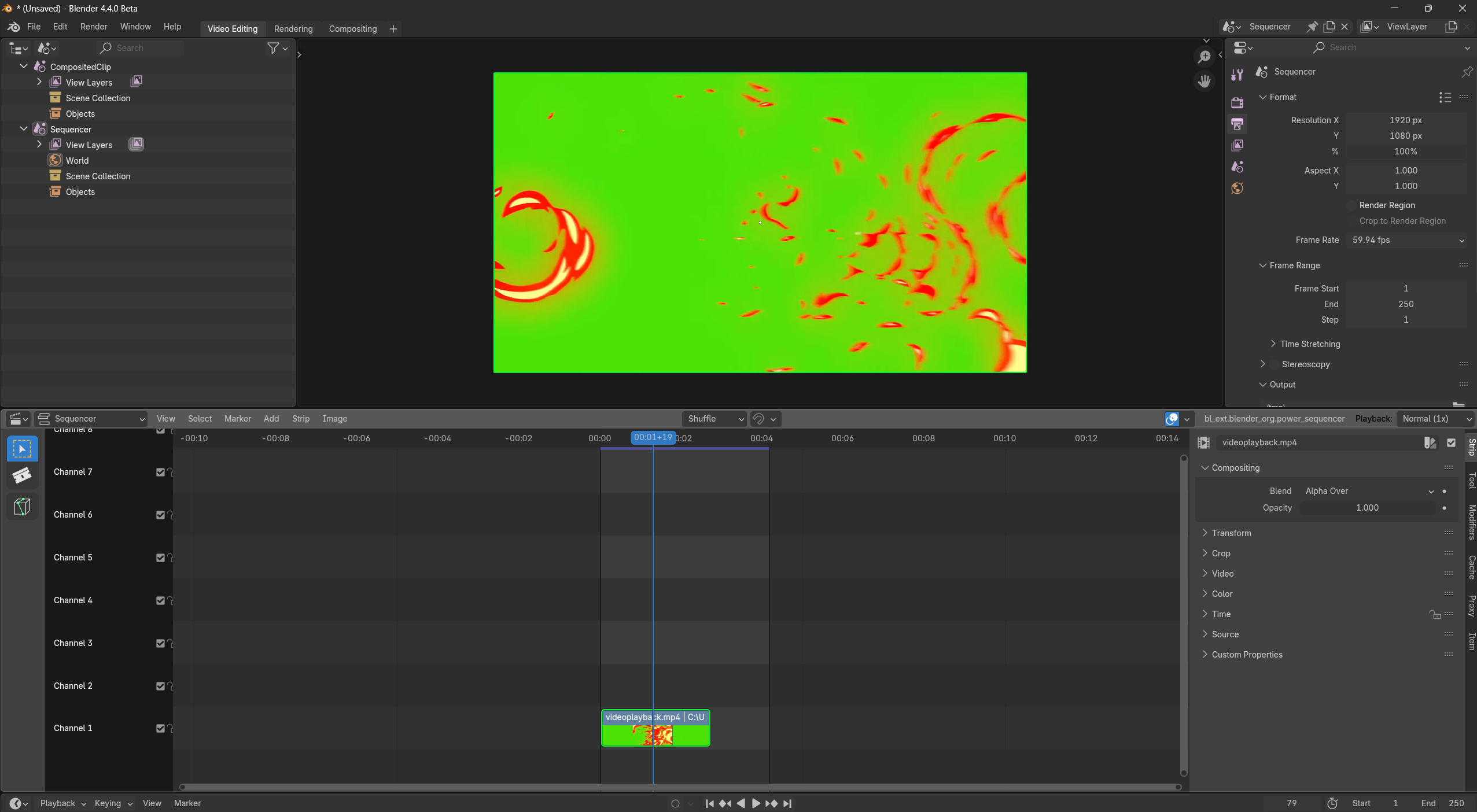Toggle the videoplayback.mp4 strip mute checkbox
Screen dimensions: 1477x812
[x=1451, y=442]
